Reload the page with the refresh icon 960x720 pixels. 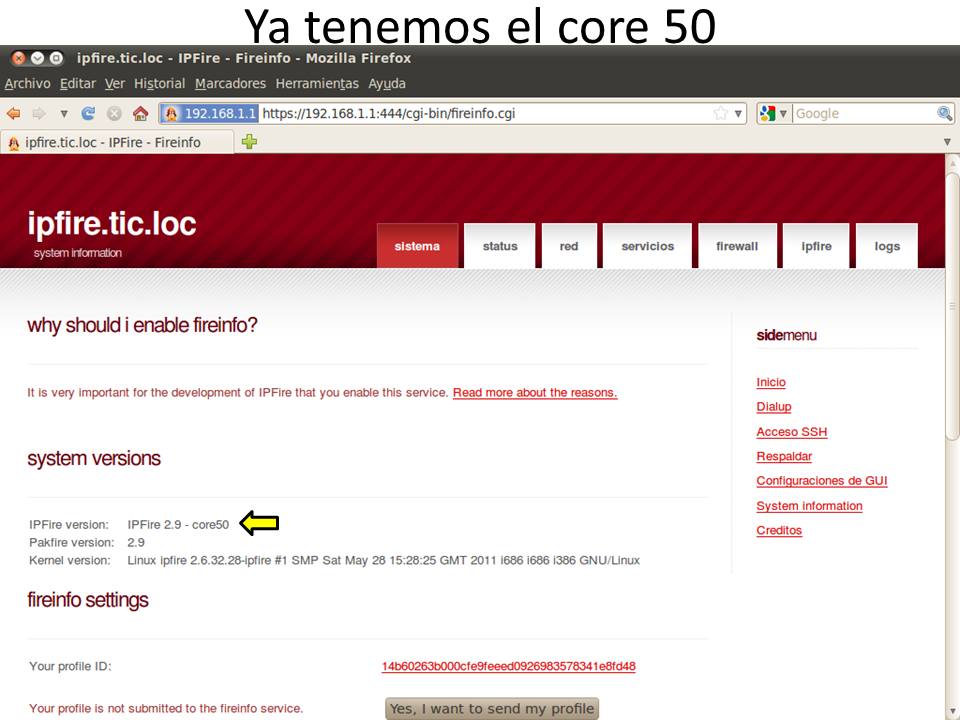[x=89, y=114]
